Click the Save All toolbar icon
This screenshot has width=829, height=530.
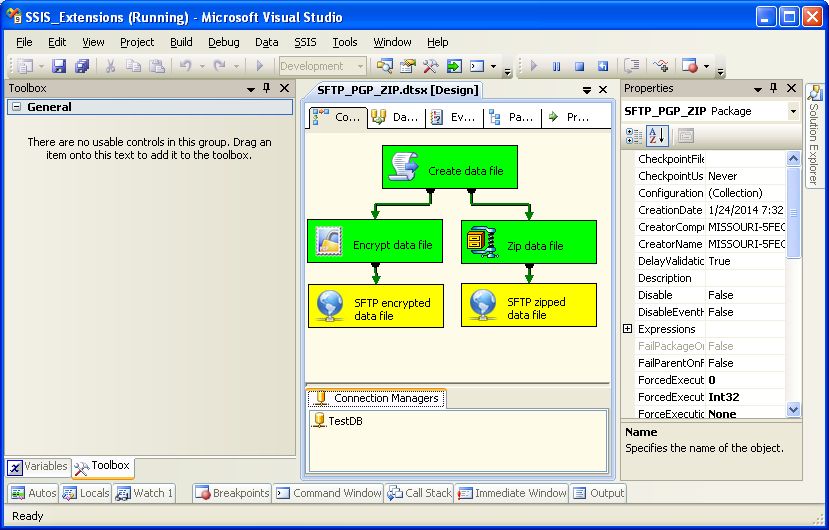pyautogui.click(x=82, y=66)
